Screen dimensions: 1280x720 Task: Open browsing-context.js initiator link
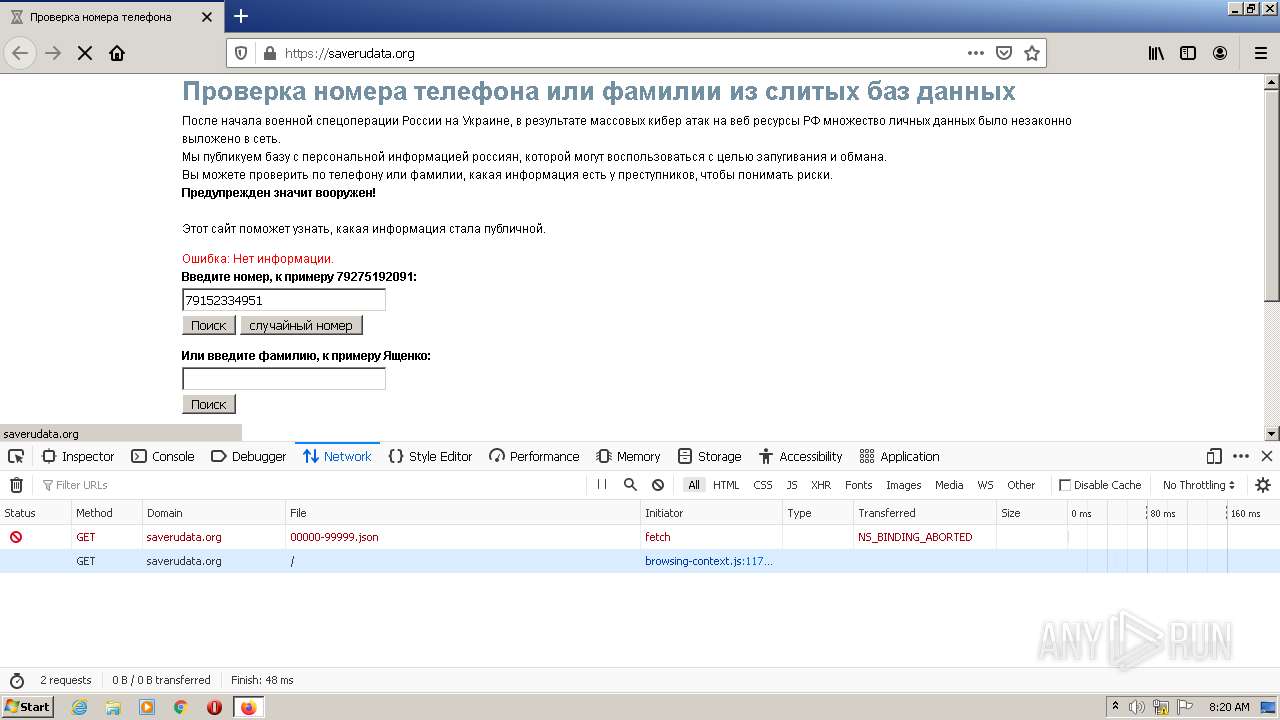pyautogui.click(x=708, y=561)
